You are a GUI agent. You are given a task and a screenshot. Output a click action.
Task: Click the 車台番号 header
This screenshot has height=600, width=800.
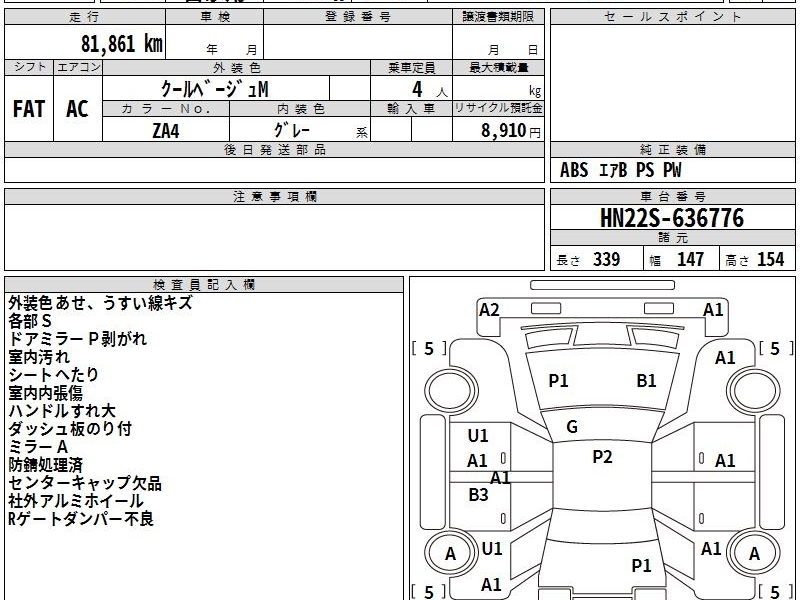click(672, 196)
